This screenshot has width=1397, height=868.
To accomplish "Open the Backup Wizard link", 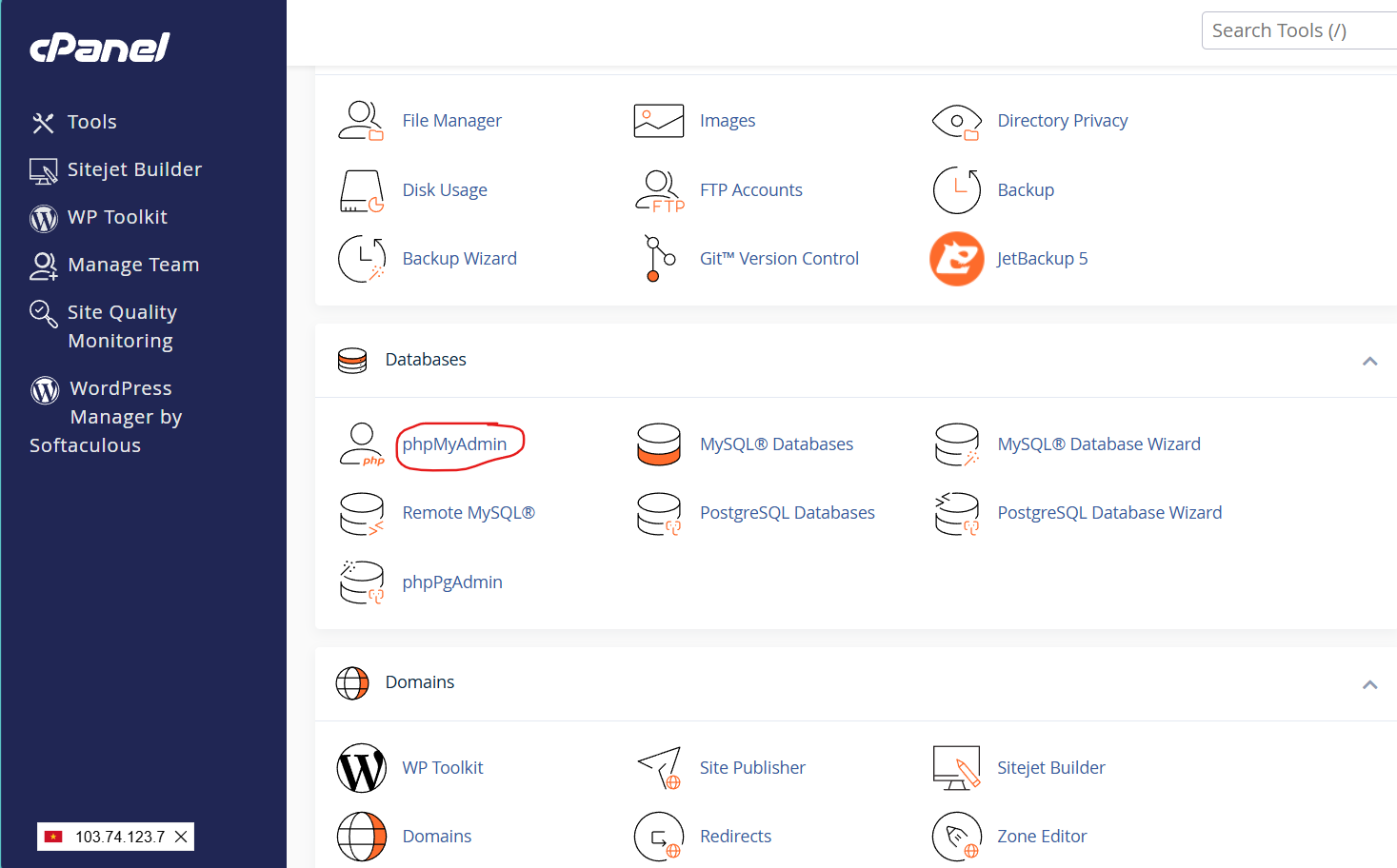I will click(x=459, y=259).
